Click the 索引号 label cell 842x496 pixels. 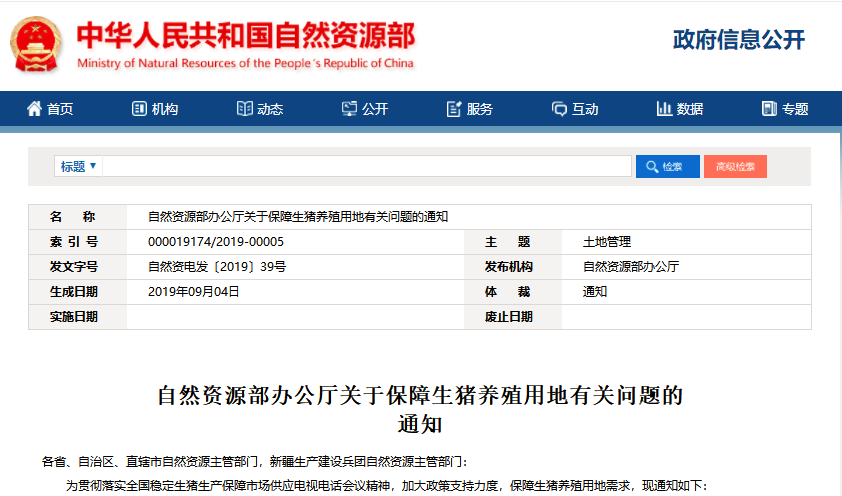(78, 242)
